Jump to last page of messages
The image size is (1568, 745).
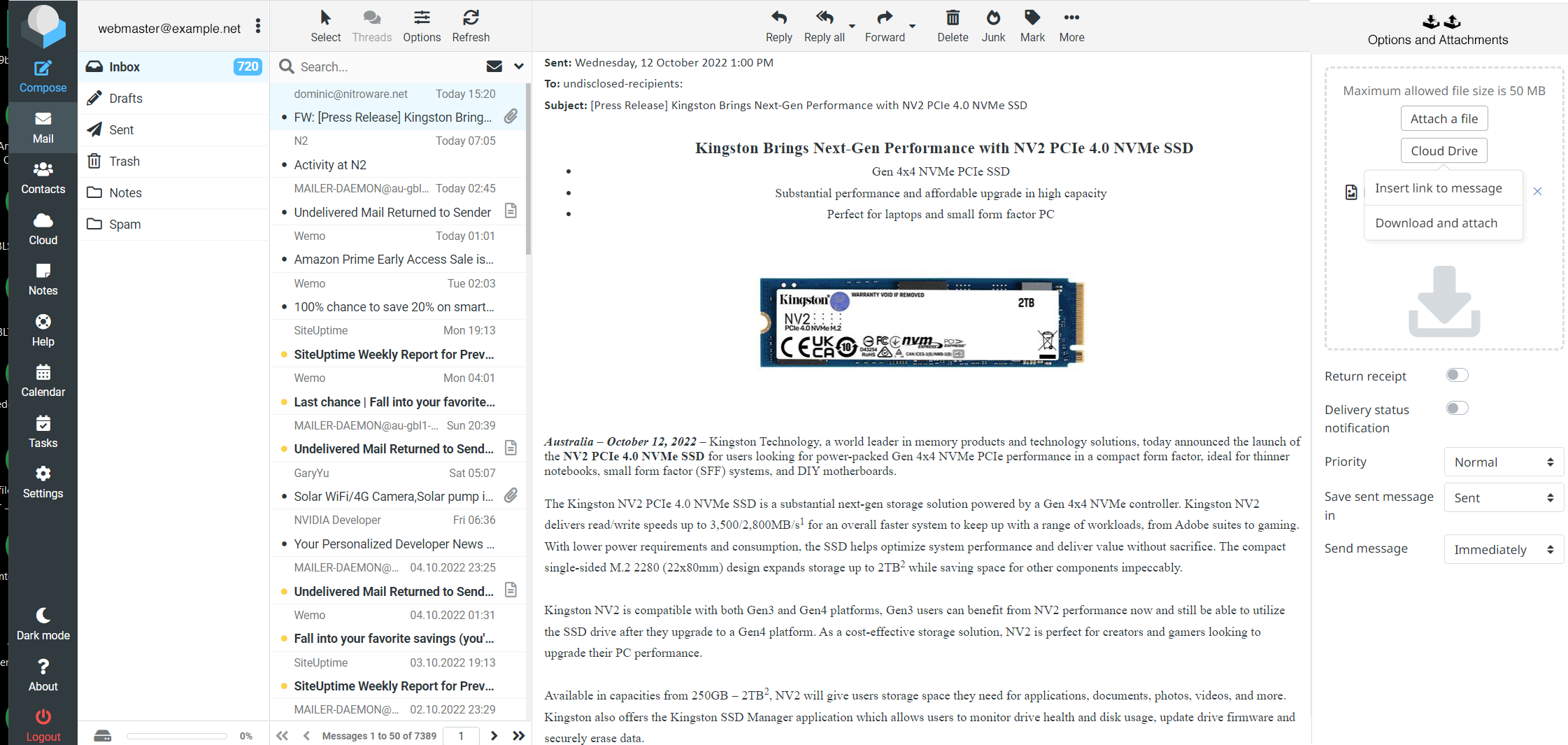[x=518, y=735]
